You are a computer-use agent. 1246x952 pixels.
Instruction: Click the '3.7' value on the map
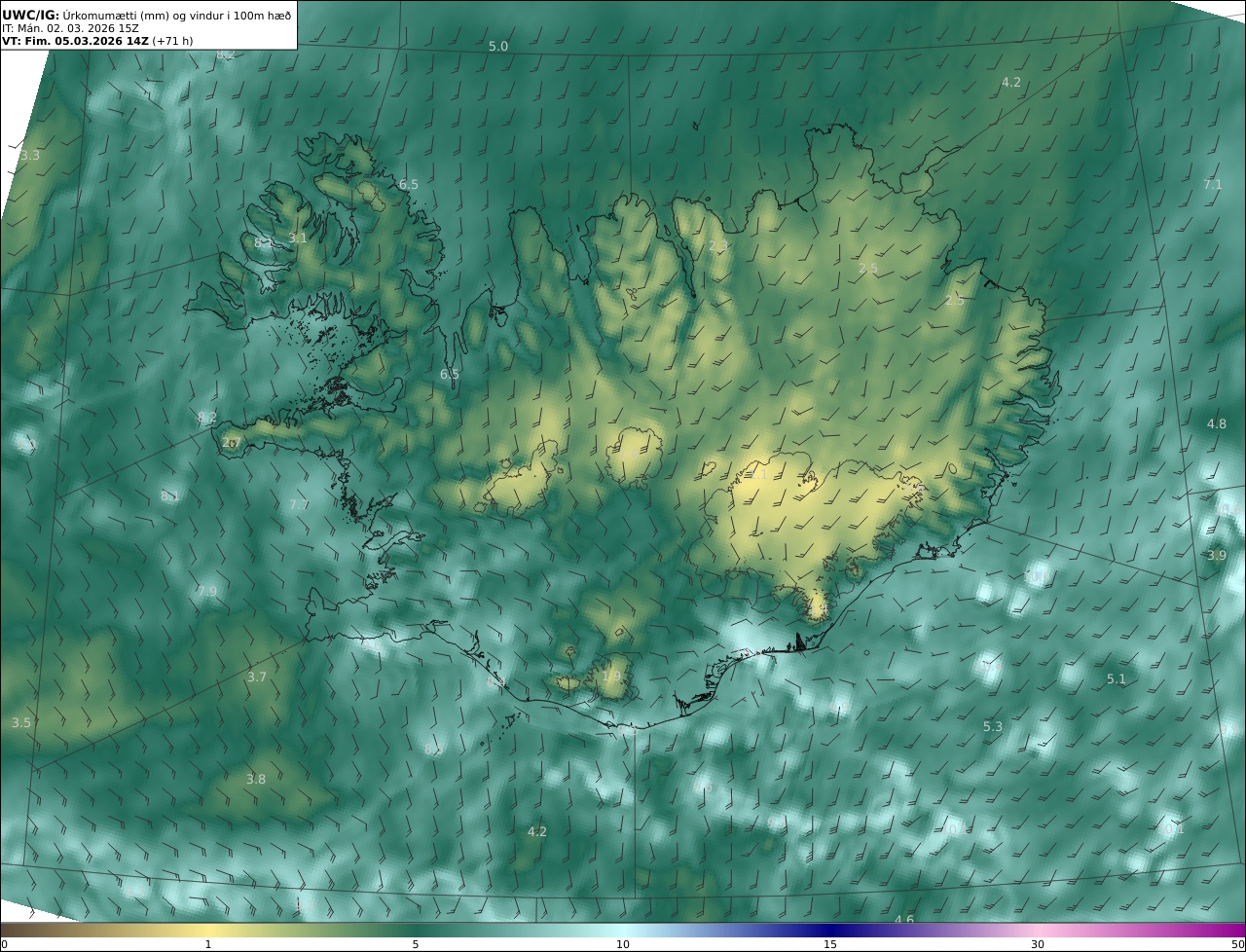[257, 677]
